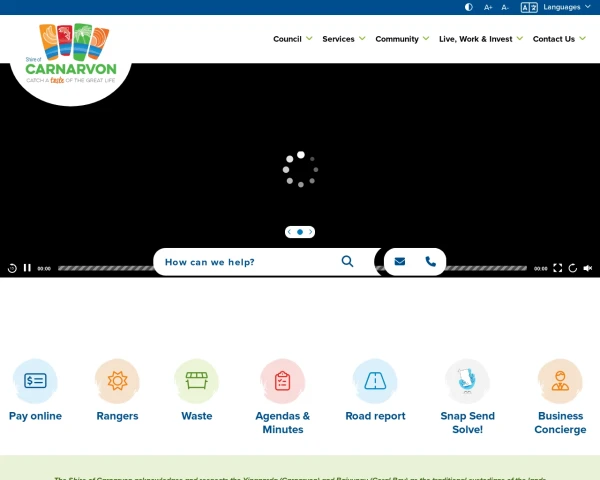This screenshot has width=600, height=480.
Task: Decrease font size with A- button
Action: [x=505, y=7]
